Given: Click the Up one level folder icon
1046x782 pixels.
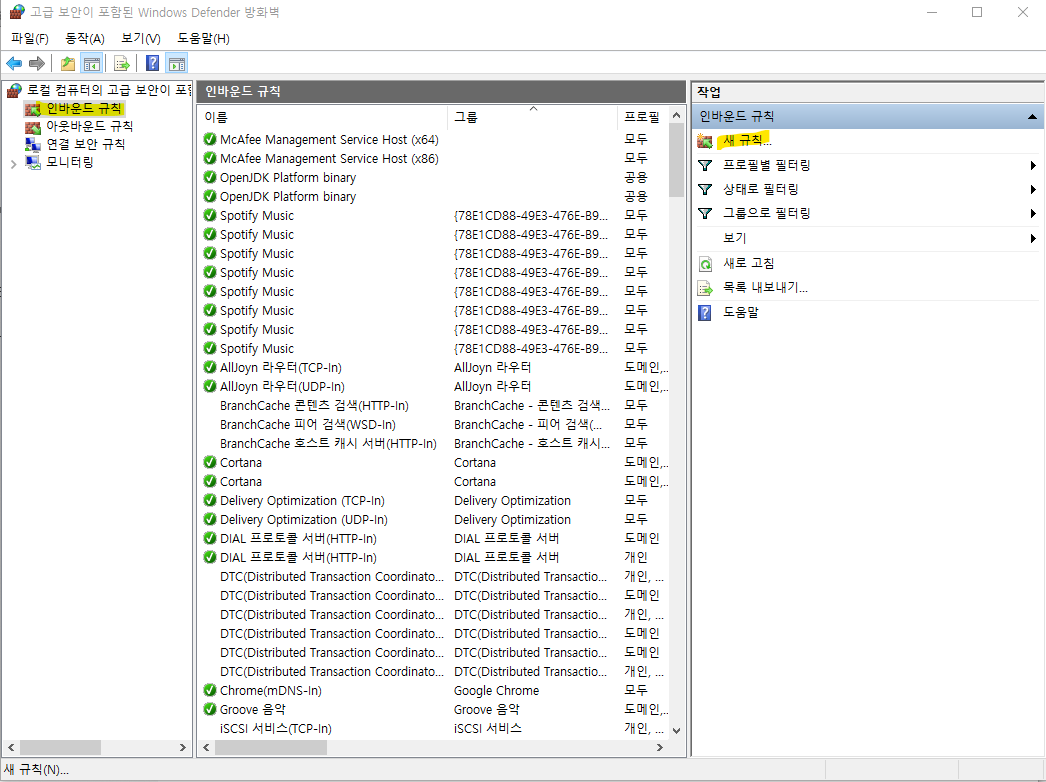Looking at the screenshot, I should (67, 63).
